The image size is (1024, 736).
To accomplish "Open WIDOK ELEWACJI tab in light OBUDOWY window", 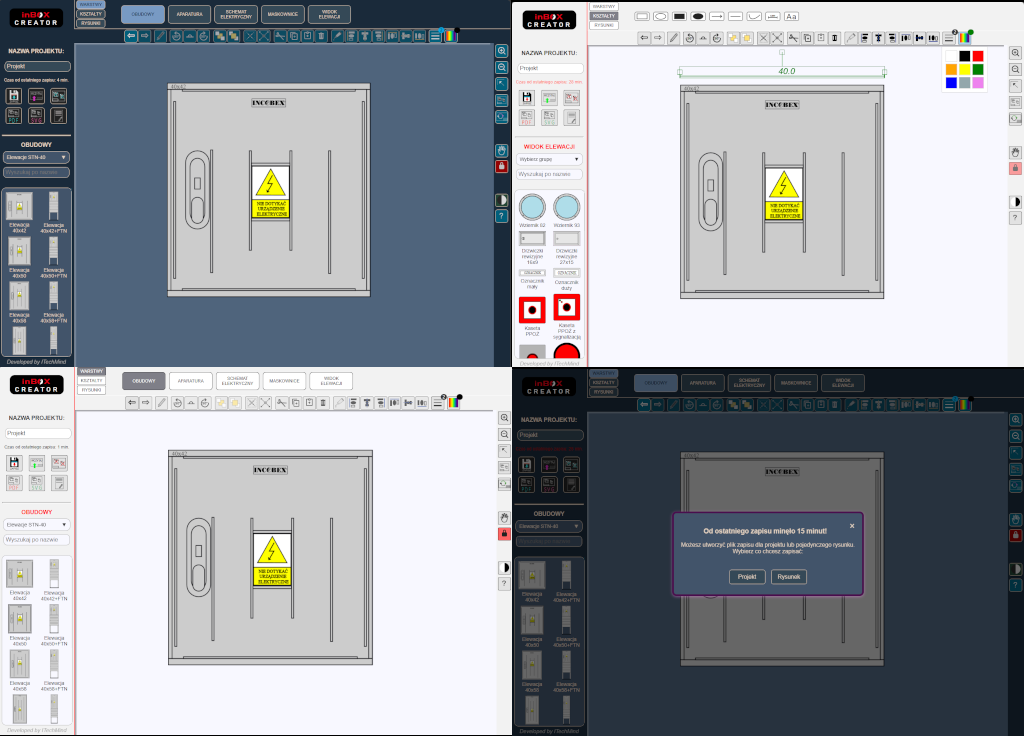I will pos(331,381).
